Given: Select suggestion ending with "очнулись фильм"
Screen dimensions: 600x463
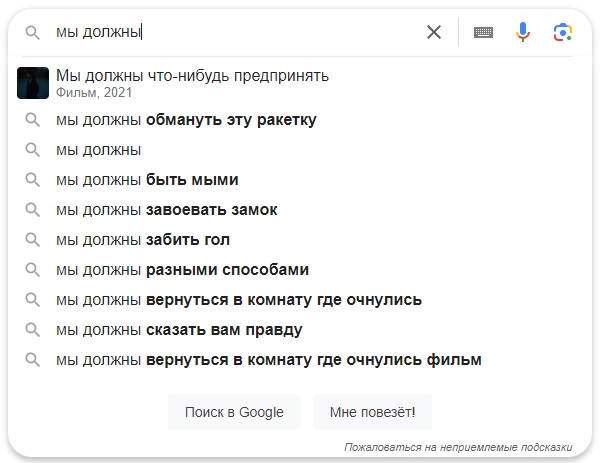Looking at the screenshot, I should pos(269,360).
